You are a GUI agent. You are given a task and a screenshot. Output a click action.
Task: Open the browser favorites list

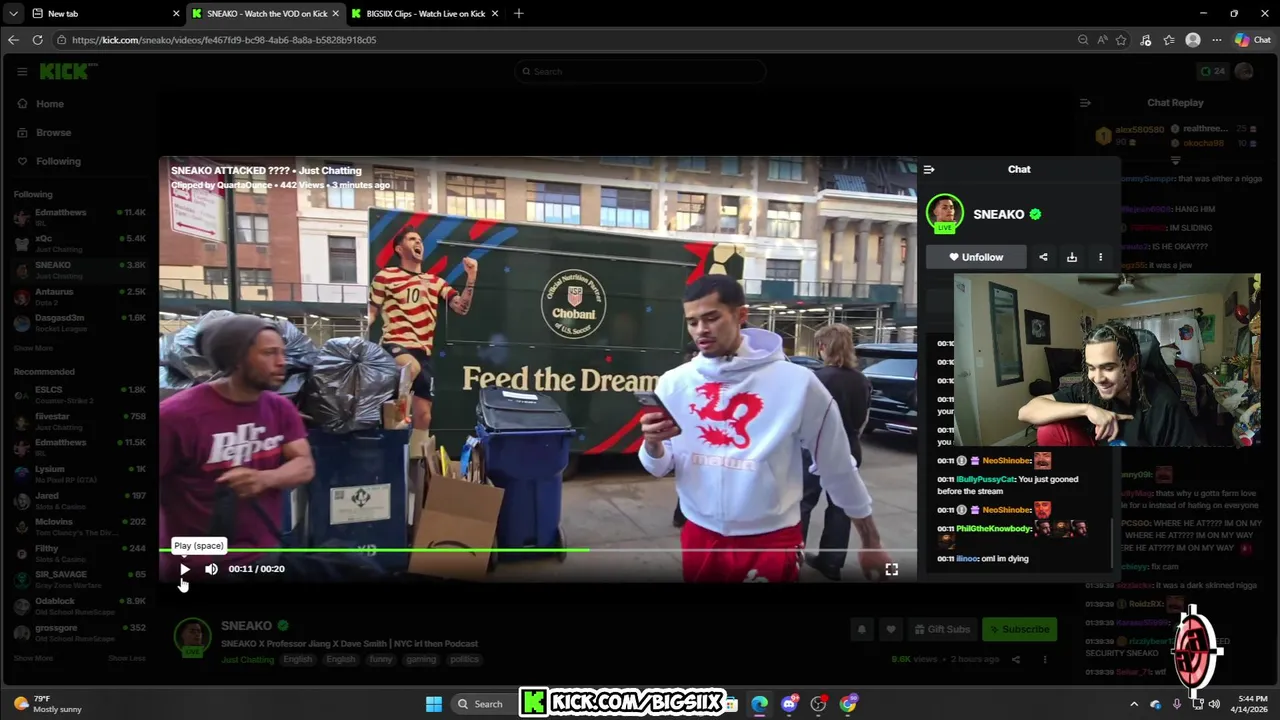(x=1169, y=40)
